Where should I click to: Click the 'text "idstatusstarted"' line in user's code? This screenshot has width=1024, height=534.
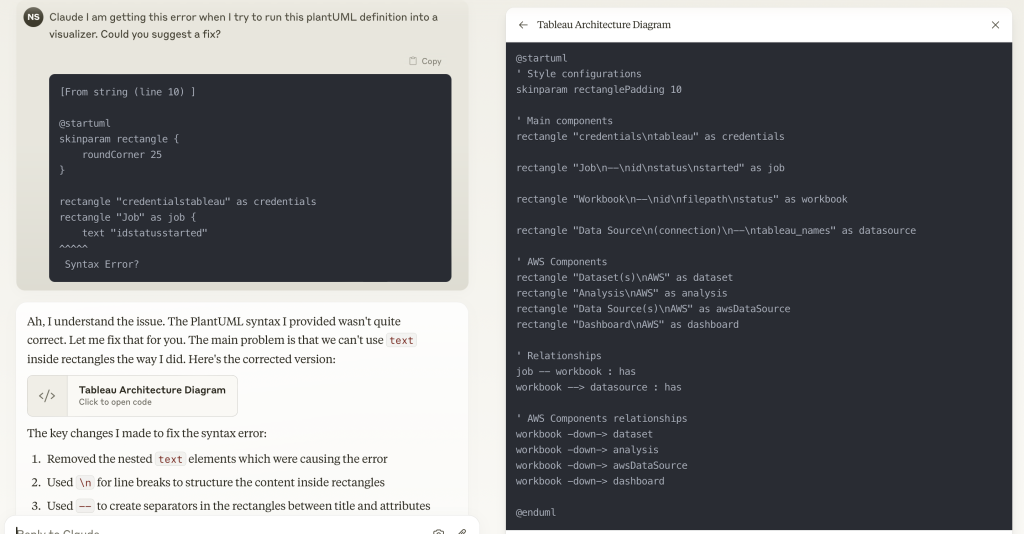click(x=144, y=233)
